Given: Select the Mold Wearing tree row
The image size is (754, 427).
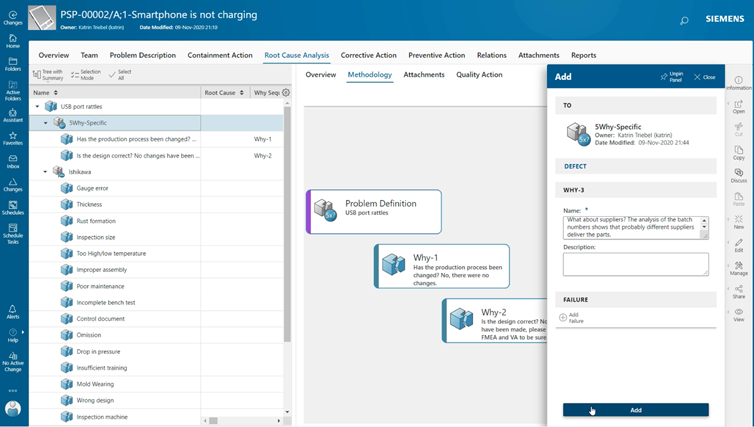Looking at the screenshot, I should tap(156, 384).
